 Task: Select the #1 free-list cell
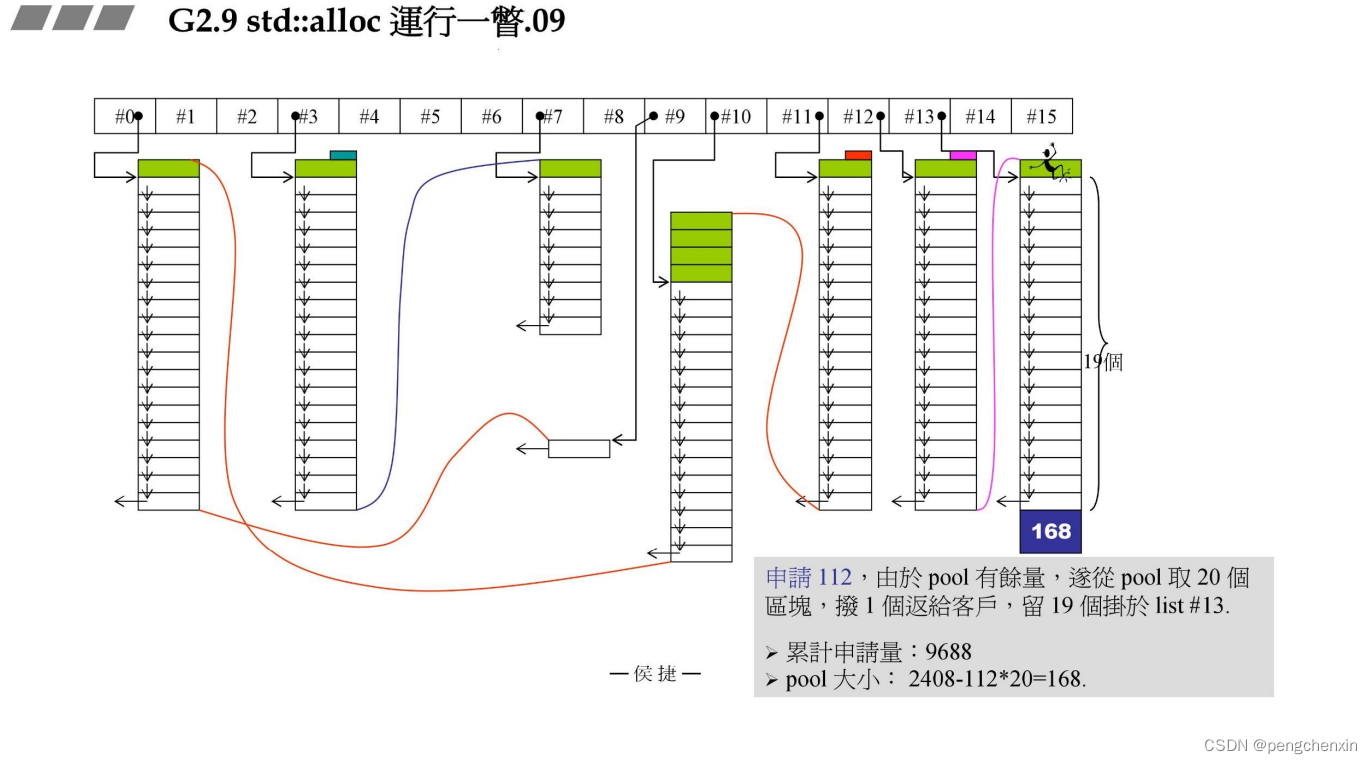pos(185,116)
